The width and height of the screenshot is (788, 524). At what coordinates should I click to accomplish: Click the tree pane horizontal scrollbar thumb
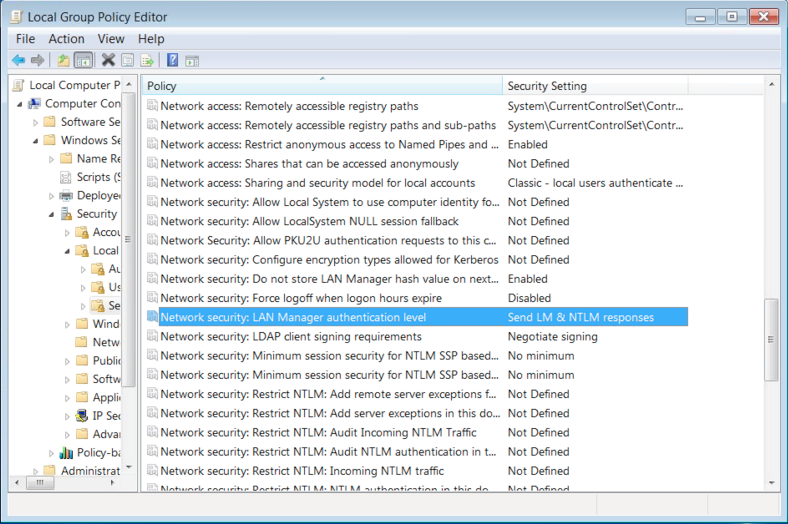point(40,482)
